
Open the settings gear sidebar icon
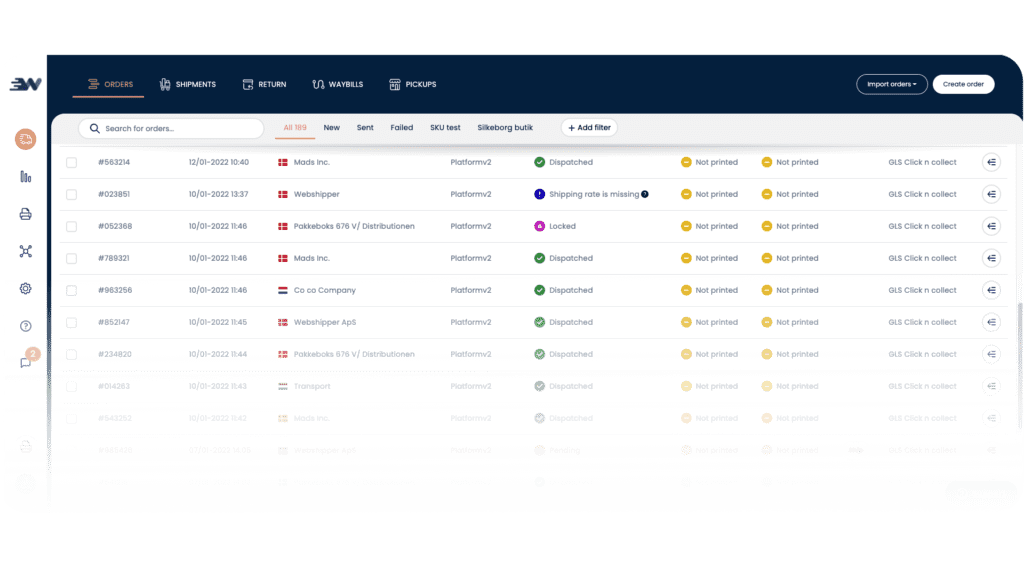pos(25,289)
